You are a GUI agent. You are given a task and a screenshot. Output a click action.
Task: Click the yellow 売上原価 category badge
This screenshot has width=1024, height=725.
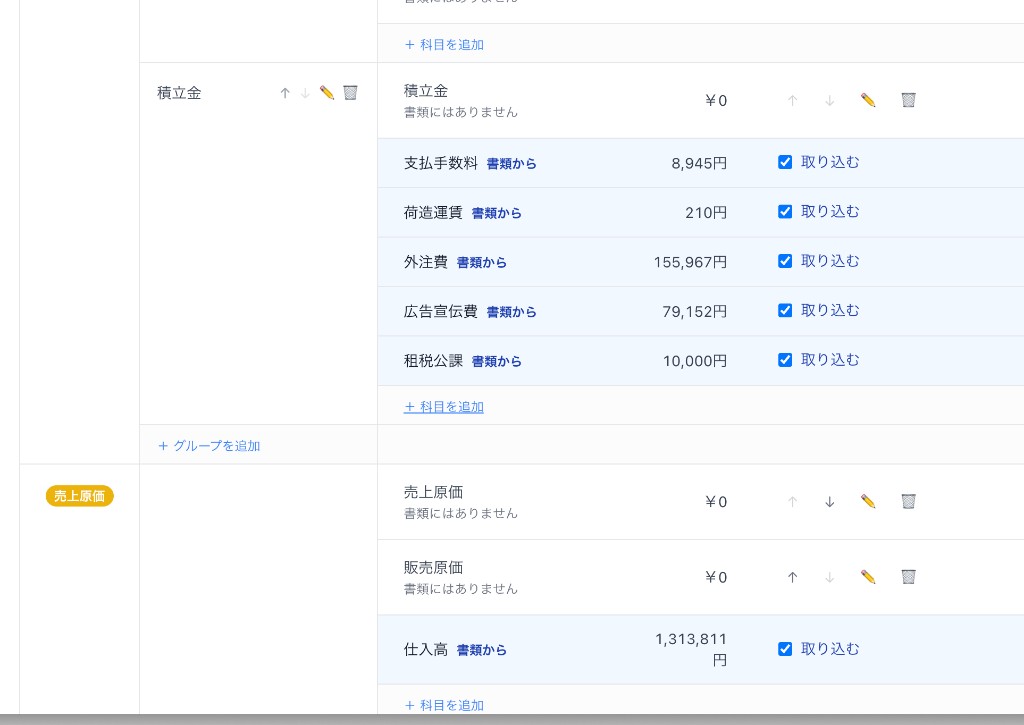point(80,496)
